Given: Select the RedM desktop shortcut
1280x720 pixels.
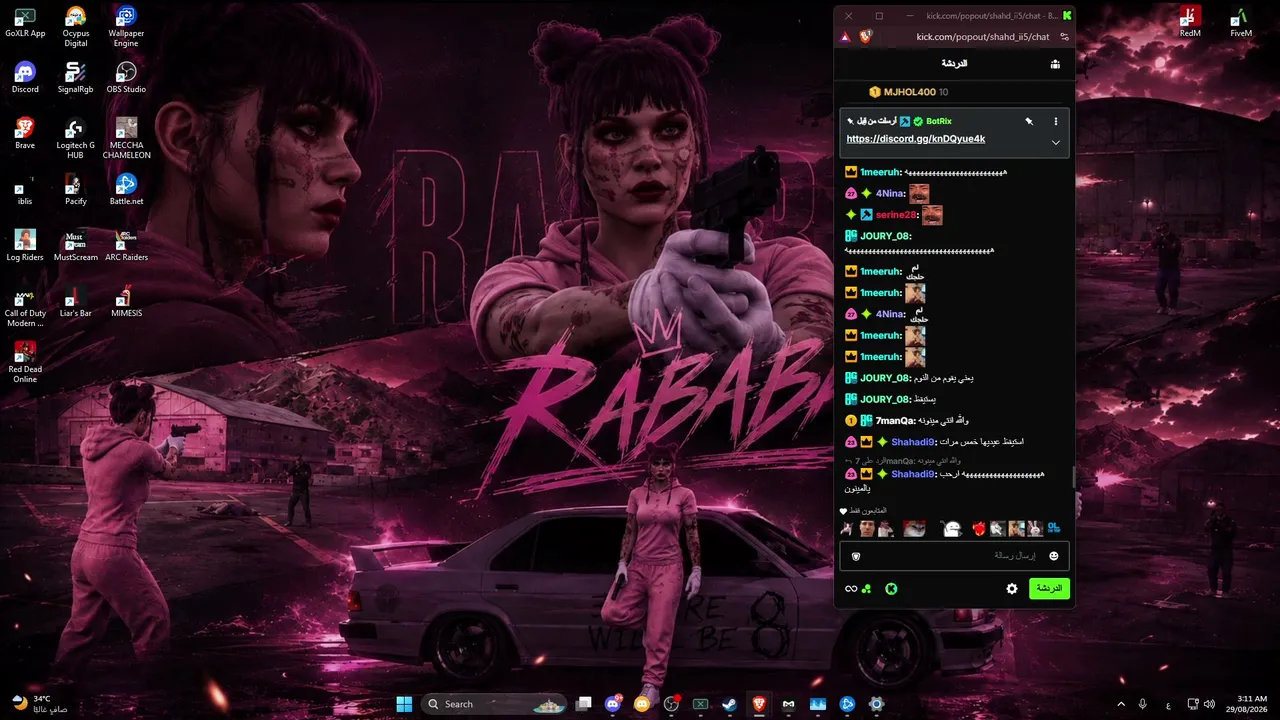Looking at the screenshot, I should (1190, 22).
